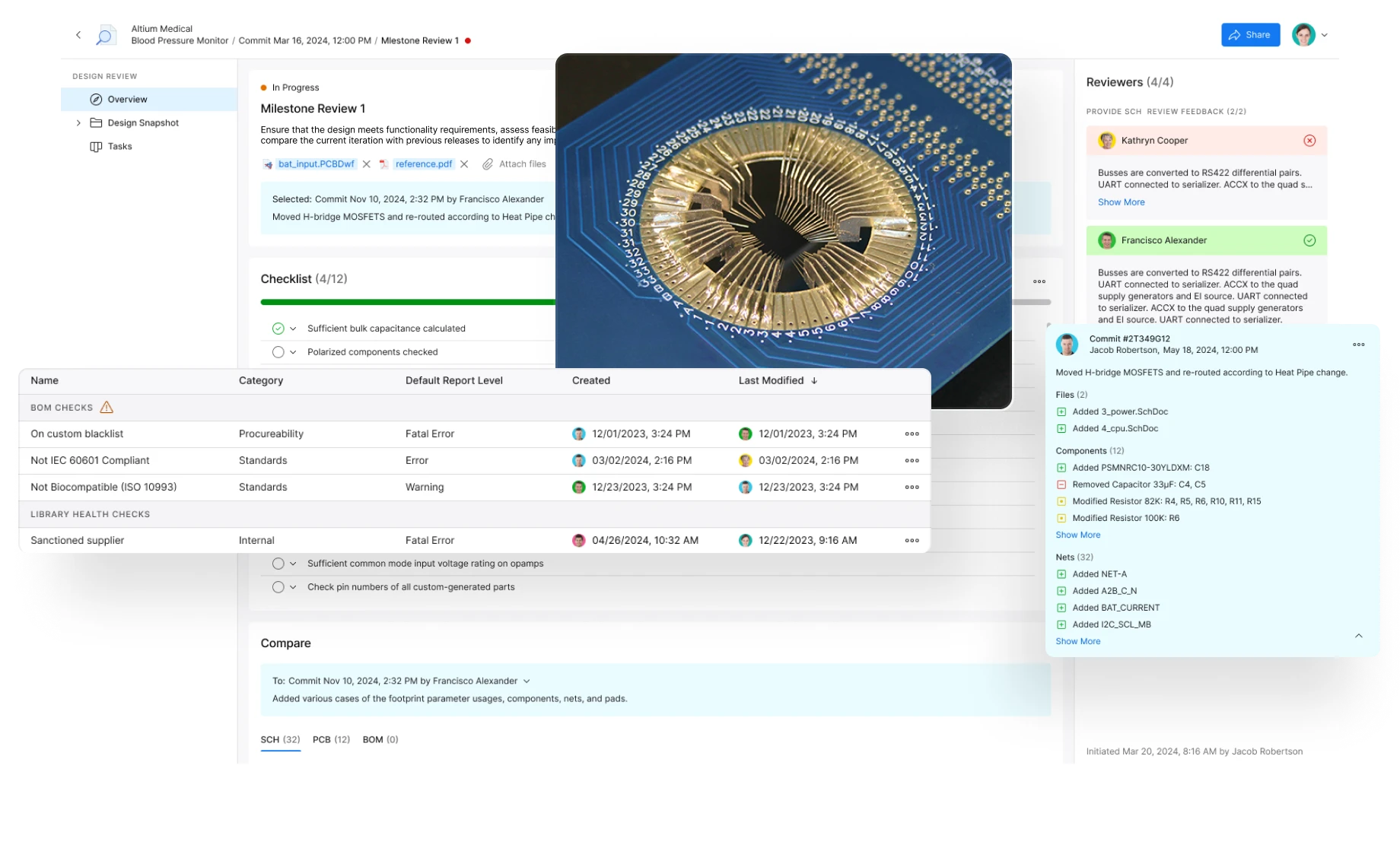Click Added NET-A net entry
The height and width of the screenshot is (864, 1400).
pyautogui.click(x=1092, y=575)
